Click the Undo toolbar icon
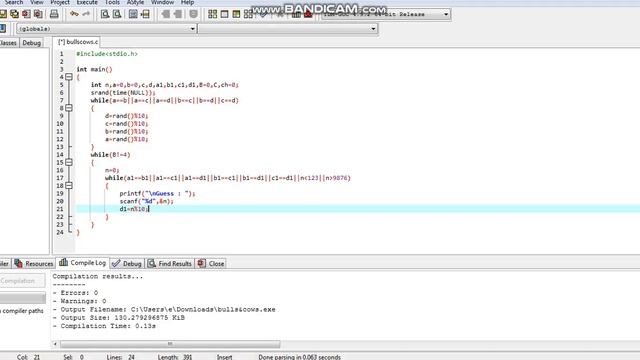This screenshot has width=640, height=360. [74, 14]
